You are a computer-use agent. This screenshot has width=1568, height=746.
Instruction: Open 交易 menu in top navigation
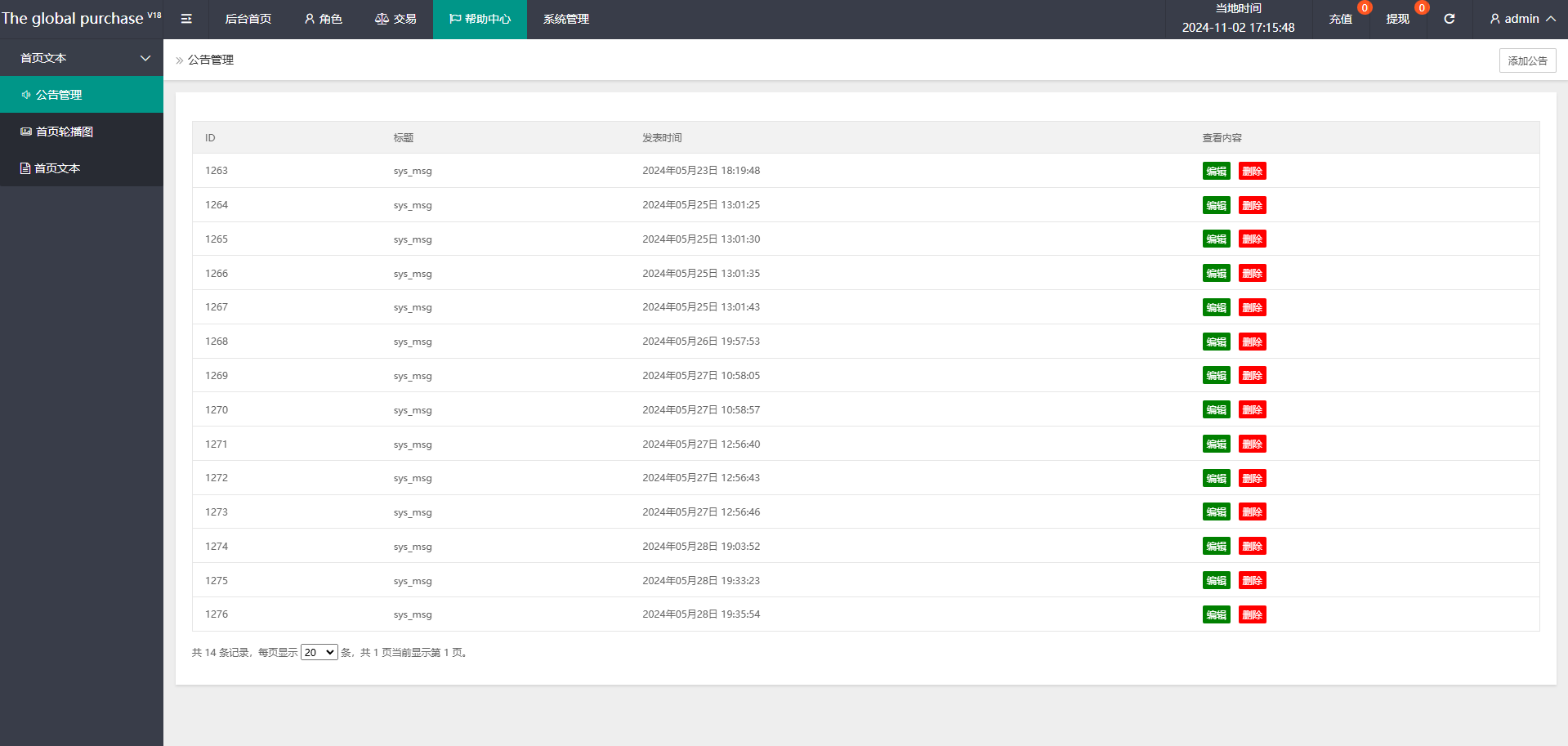pos(395,19)
